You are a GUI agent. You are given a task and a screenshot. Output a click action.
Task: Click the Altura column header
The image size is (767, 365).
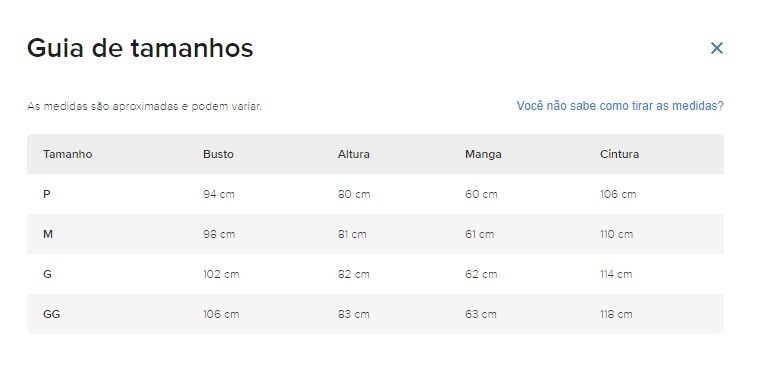[354, 154]
